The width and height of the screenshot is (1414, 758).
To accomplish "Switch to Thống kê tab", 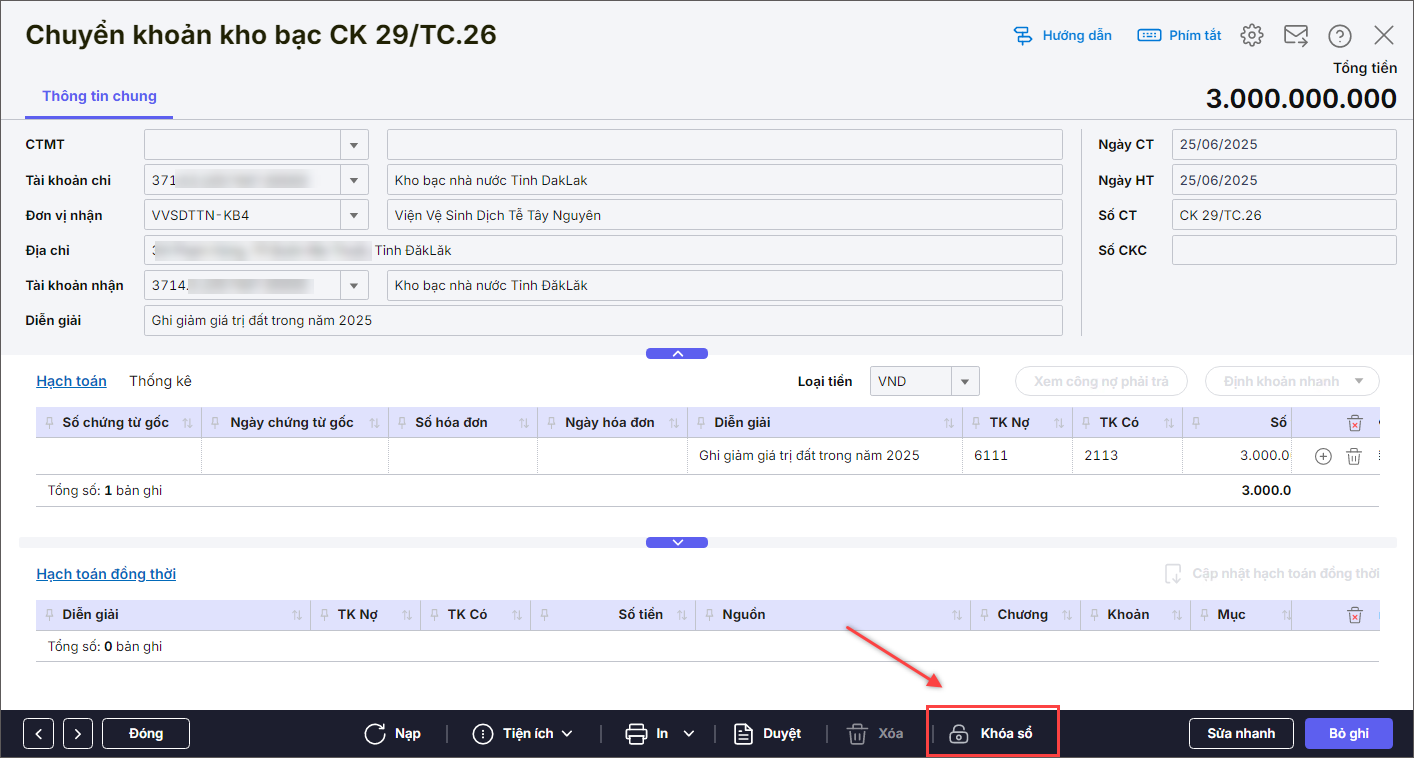I will (x=160, y=381).
